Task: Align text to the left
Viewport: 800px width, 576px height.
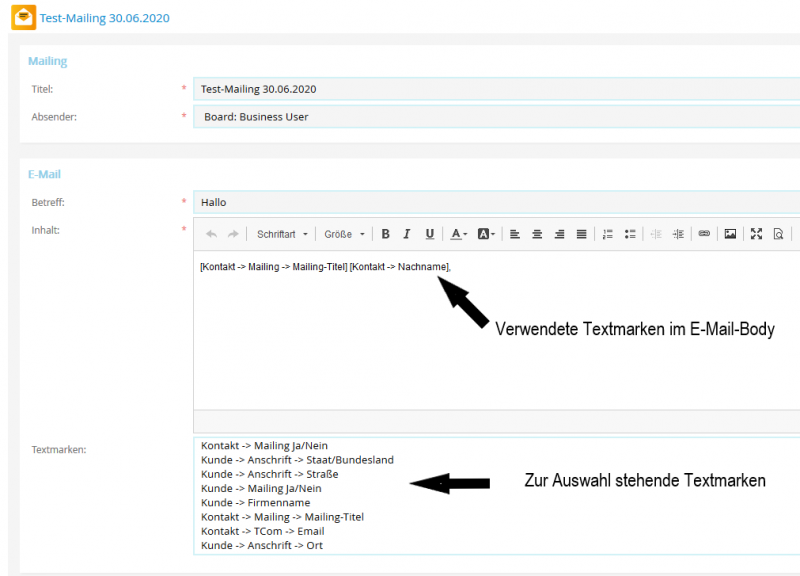Action: pyautogui.click(x=515, y=234)
